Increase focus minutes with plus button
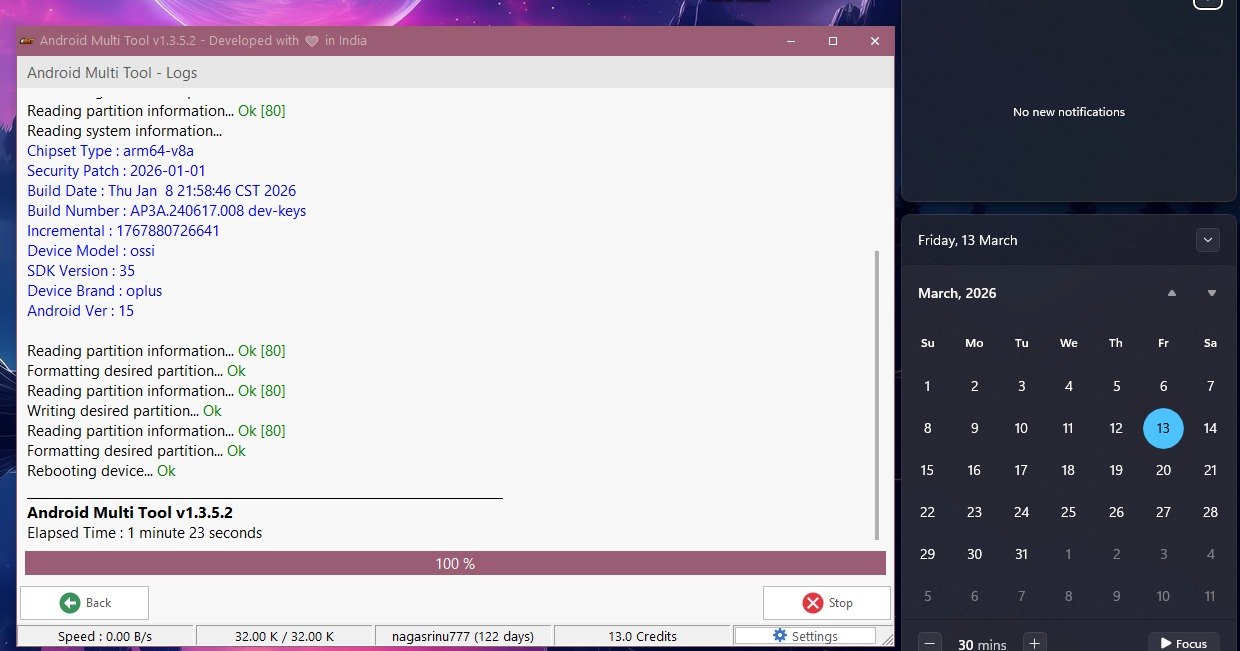 point(1035,644)
